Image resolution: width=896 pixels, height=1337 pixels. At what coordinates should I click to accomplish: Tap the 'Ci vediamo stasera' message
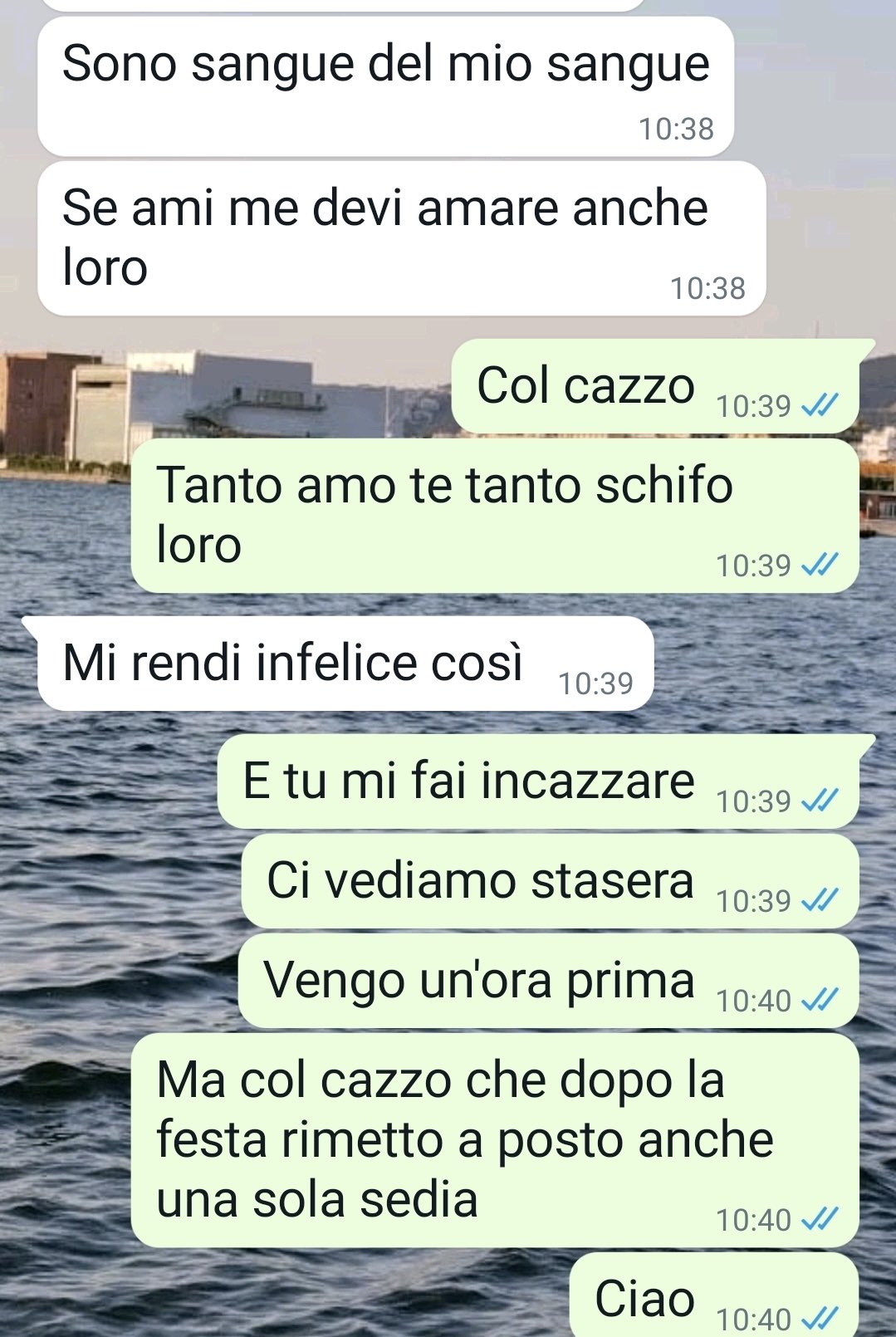[550, 881]
